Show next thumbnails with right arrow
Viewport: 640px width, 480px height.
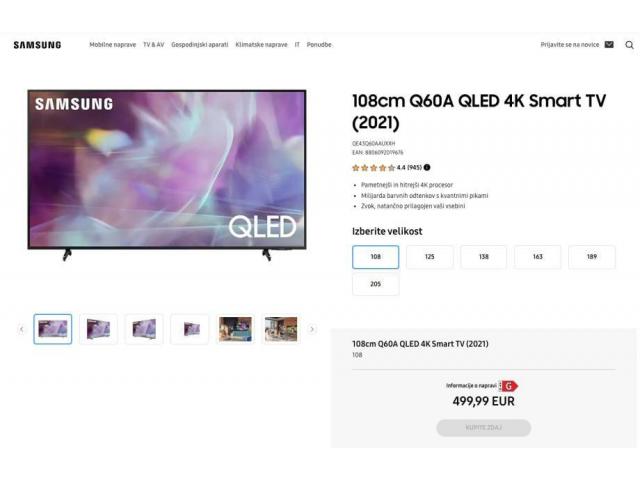(x=312, y=329)
